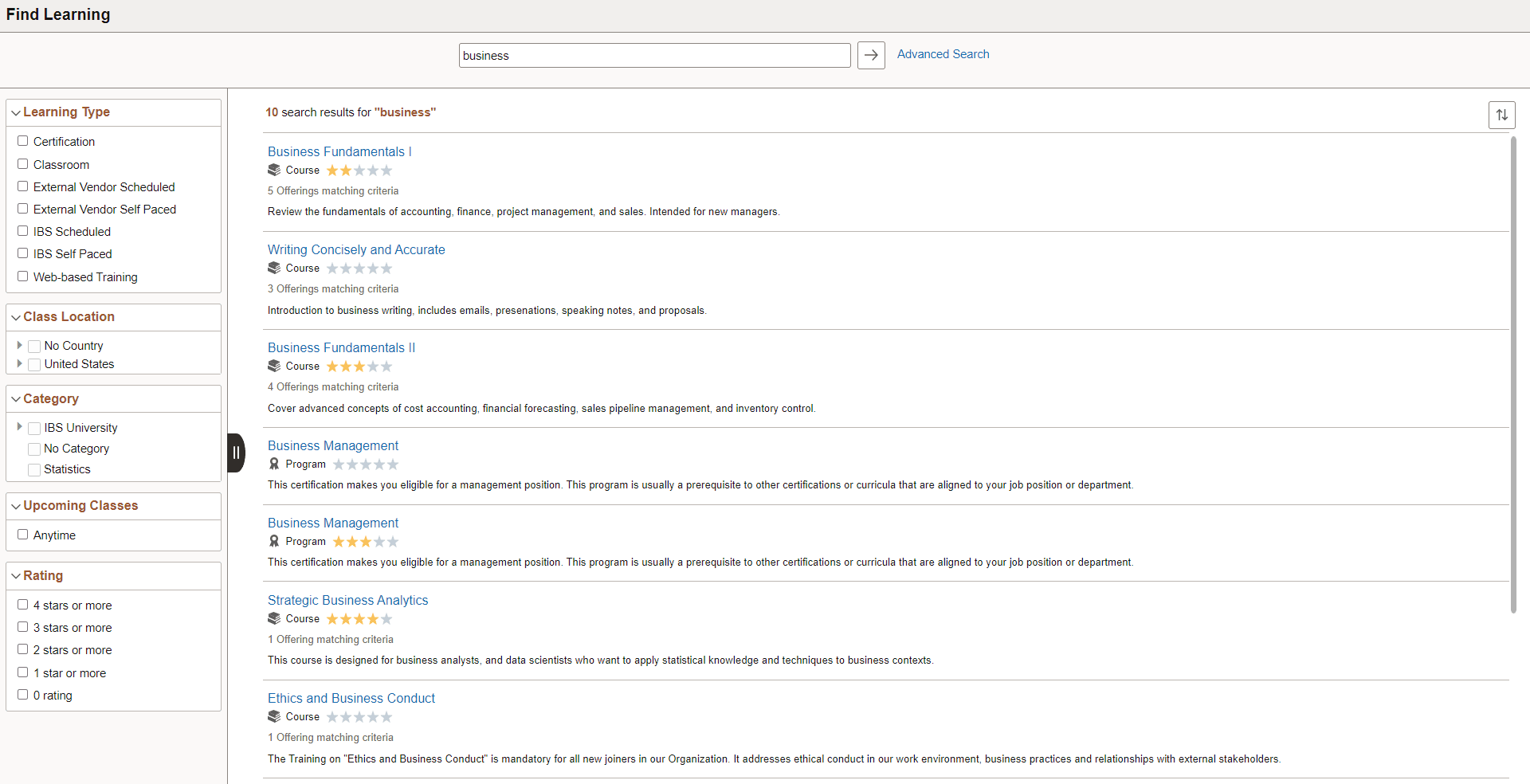1530x784 pixels.
Task: Click the search keyword input field
Action: click(x=655, y=56)
